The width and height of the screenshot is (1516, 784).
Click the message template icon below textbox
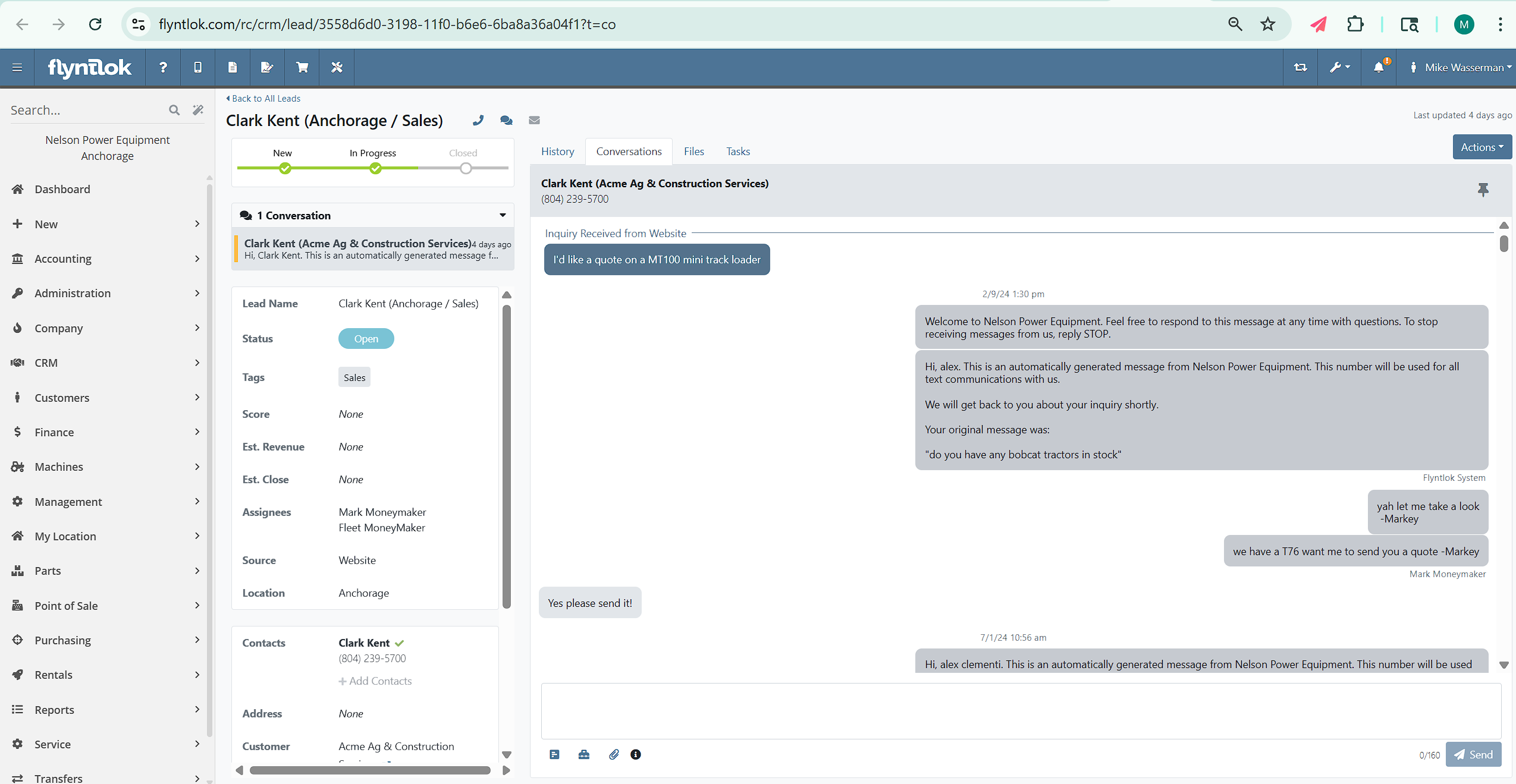tap(554, 755)
